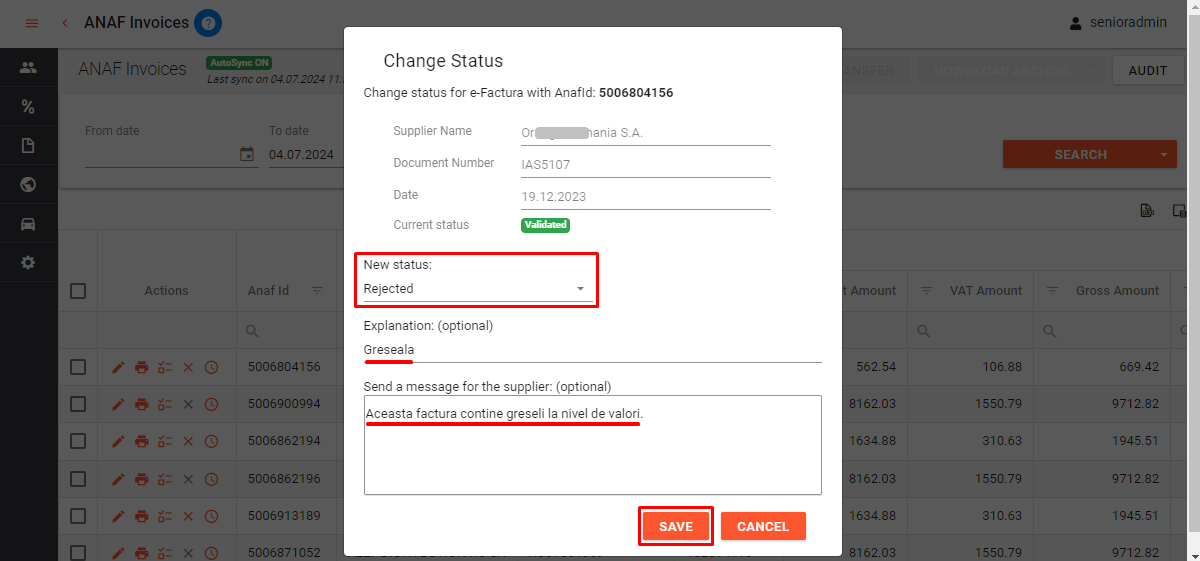Screen dimensions: 1200x561
Task: Click the Actions column header
Action: [166, 291]
